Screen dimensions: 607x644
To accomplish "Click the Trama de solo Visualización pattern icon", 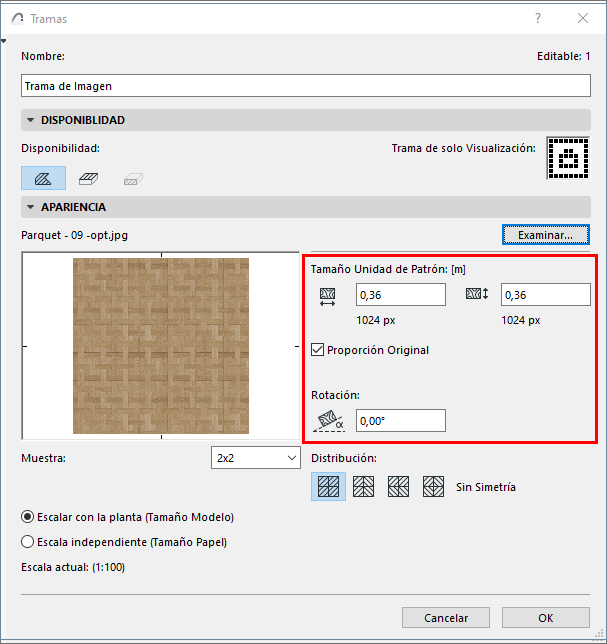I will tap(568, 158).
